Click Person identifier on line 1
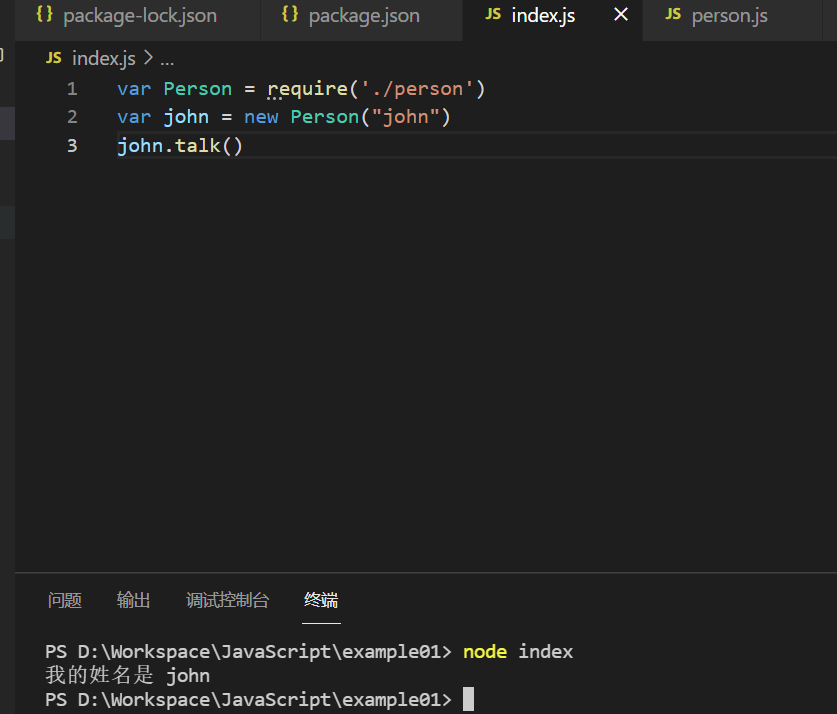This screenshot has width=837, height=714. (x=198, y=89)
